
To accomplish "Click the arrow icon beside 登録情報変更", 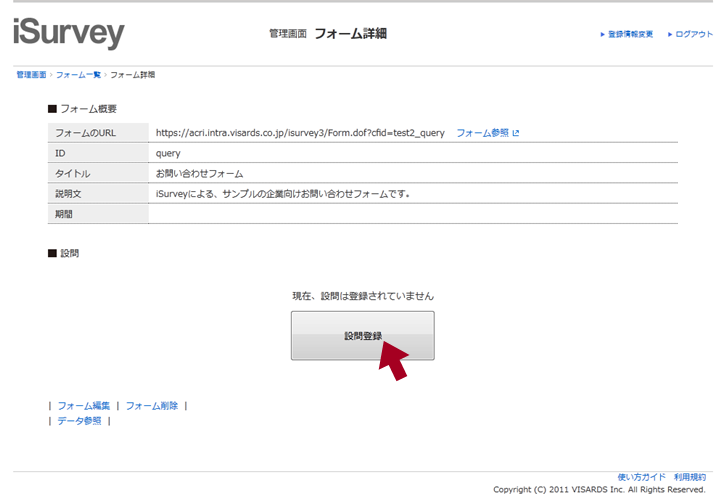I will pyautogui.click(x=603, y=35).
